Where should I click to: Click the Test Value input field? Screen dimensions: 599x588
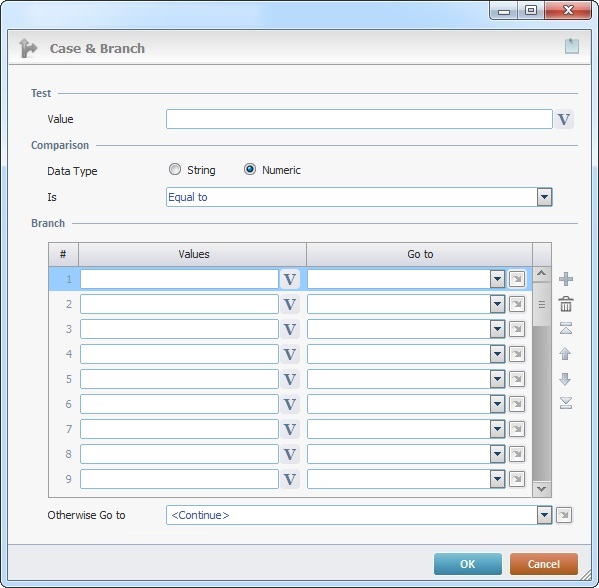(359, 119)
